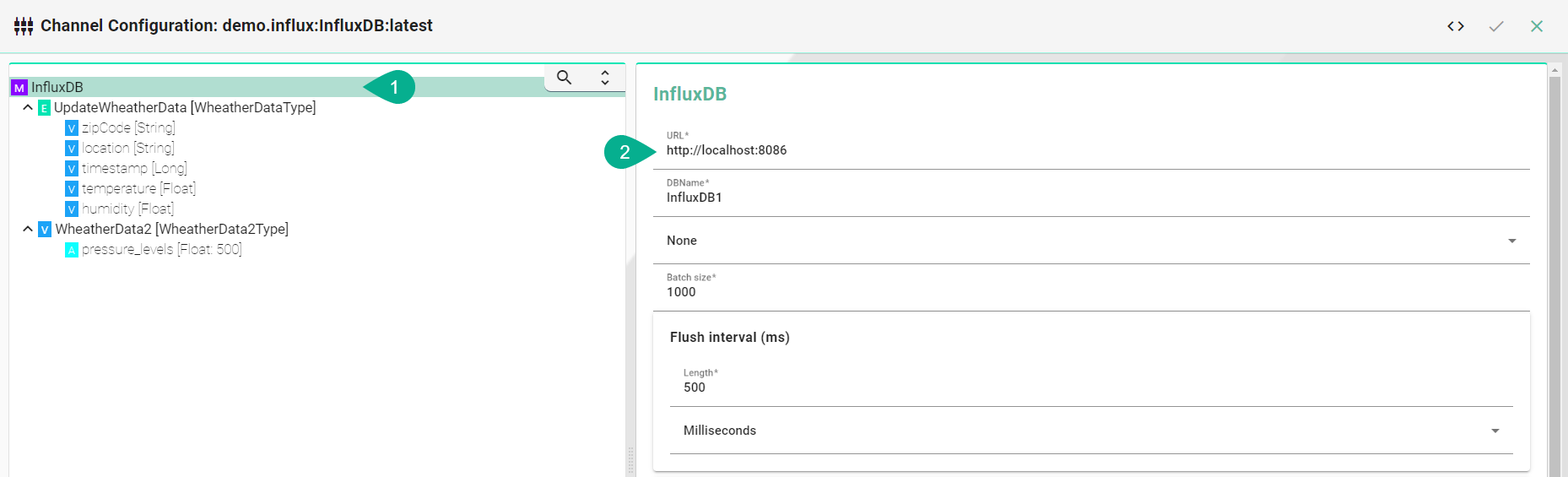
Task: Click the DBName input field
Action: coord(1090,198)
